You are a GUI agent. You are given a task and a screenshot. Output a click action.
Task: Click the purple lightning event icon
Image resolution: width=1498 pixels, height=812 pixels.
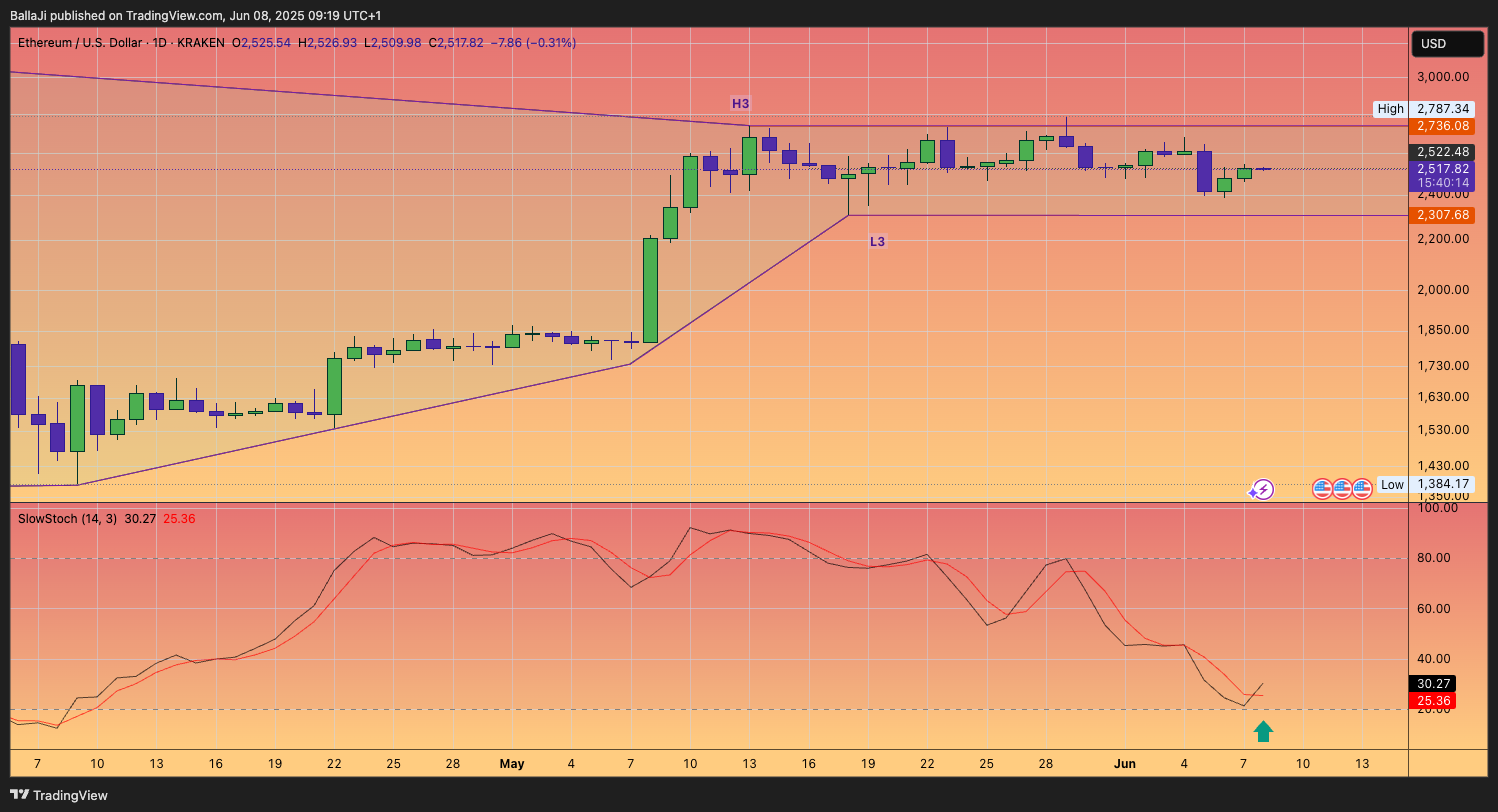tap(1263, 489)
